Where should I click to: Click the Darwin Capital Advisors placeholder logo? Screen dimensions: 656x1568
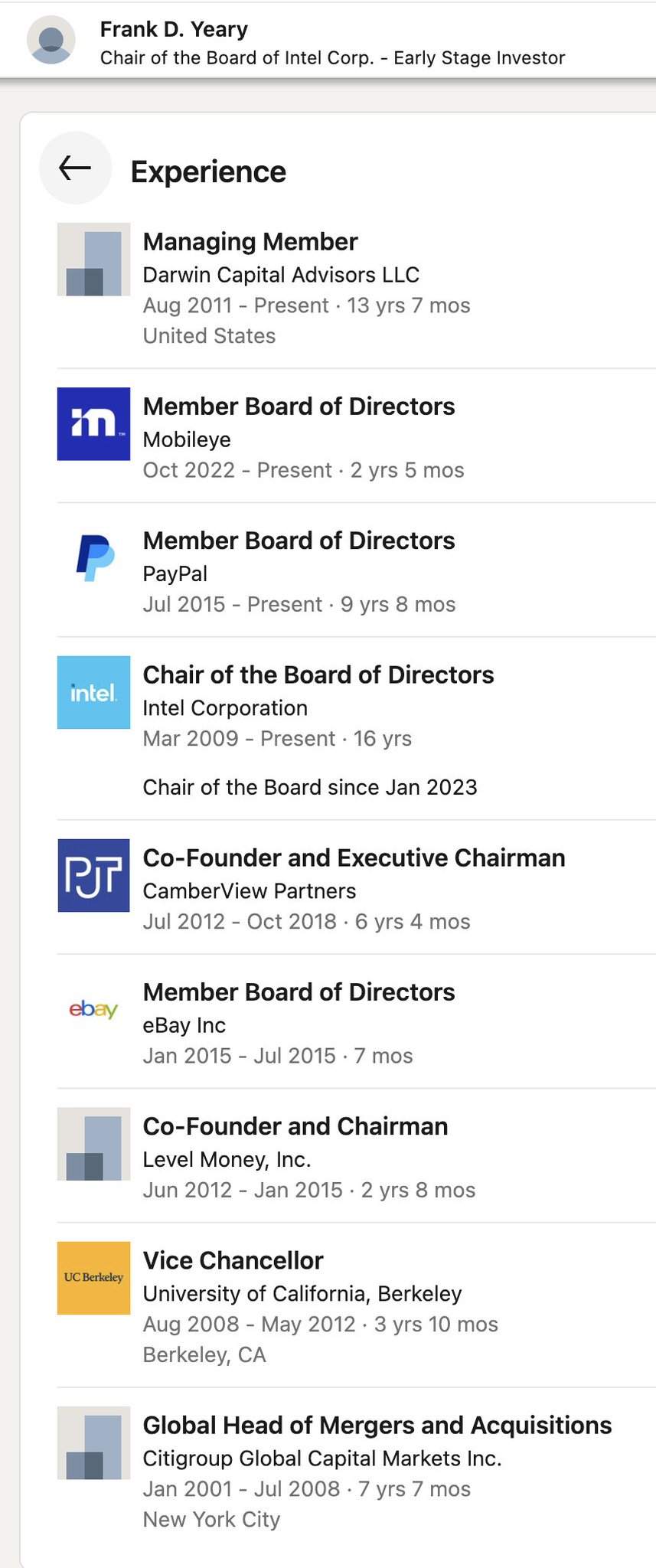point(93,260)
